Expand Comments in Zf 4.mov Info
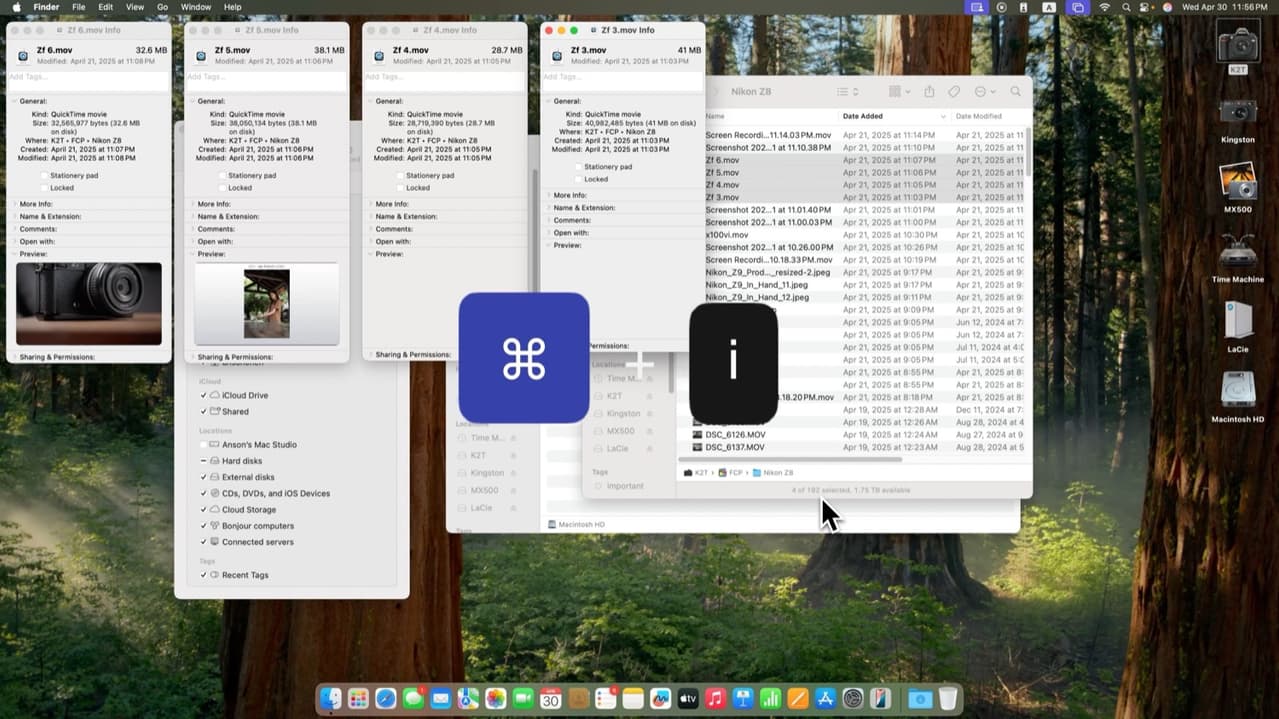Screen dimensions: 1279x719 click(369, 229)
